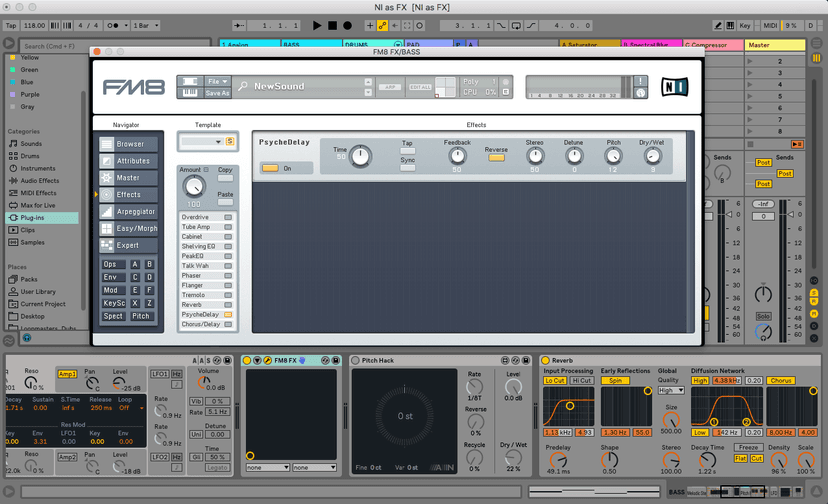The image size is (828, 504).
Task: Enable the Tube Amp effect toggle
Action: [228, 227]
